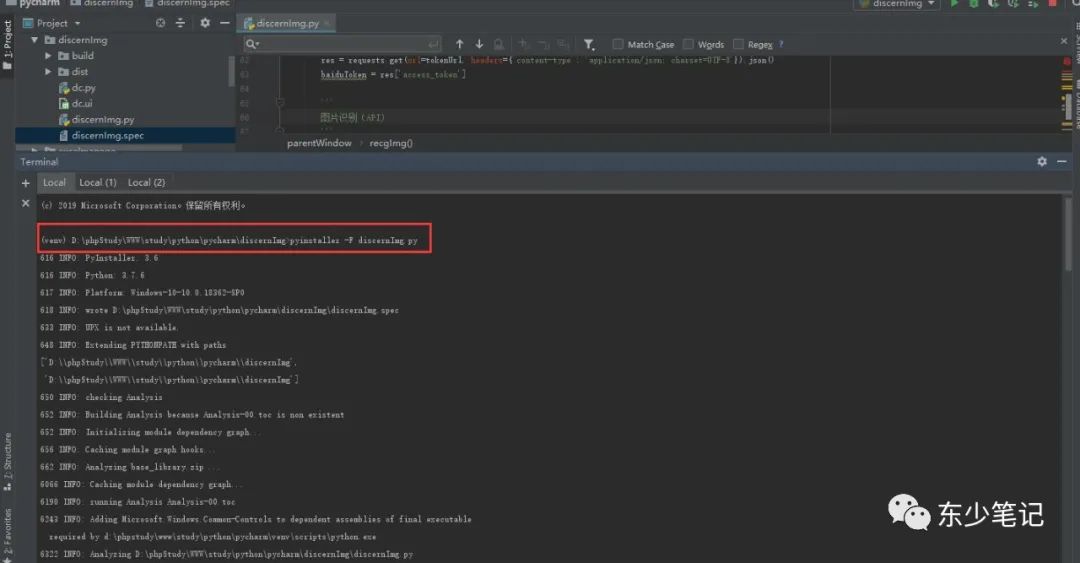Viewport: 1080px width, 563px height.
Task: Click the 'PyInstaller: 3.6' terminal line
Action: 99,258
